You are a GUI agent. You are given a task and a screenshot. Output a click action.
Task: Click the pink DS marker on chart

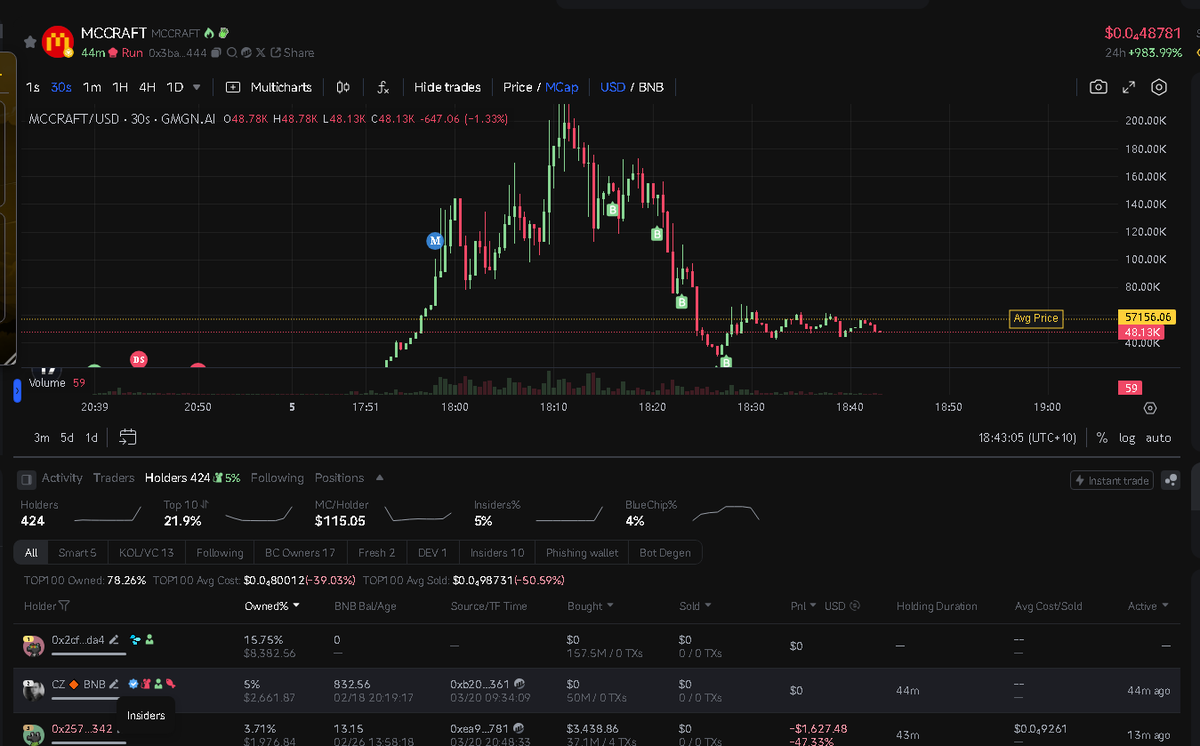pos(139,359)
